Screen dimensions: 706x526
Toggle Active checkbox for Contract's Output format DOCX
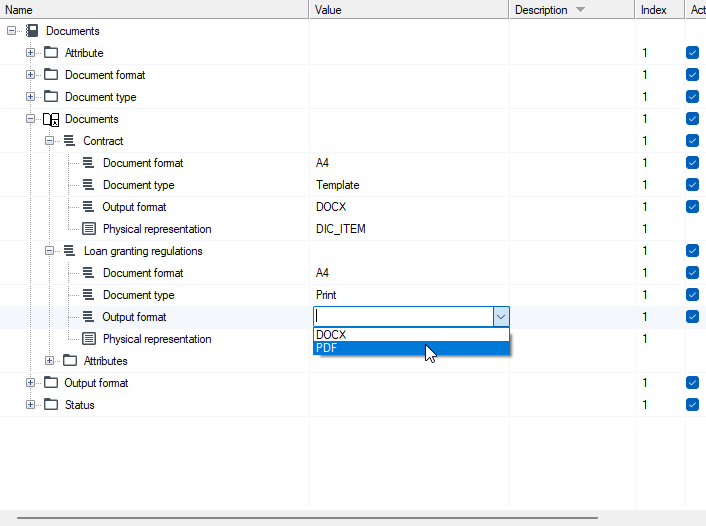692,207
